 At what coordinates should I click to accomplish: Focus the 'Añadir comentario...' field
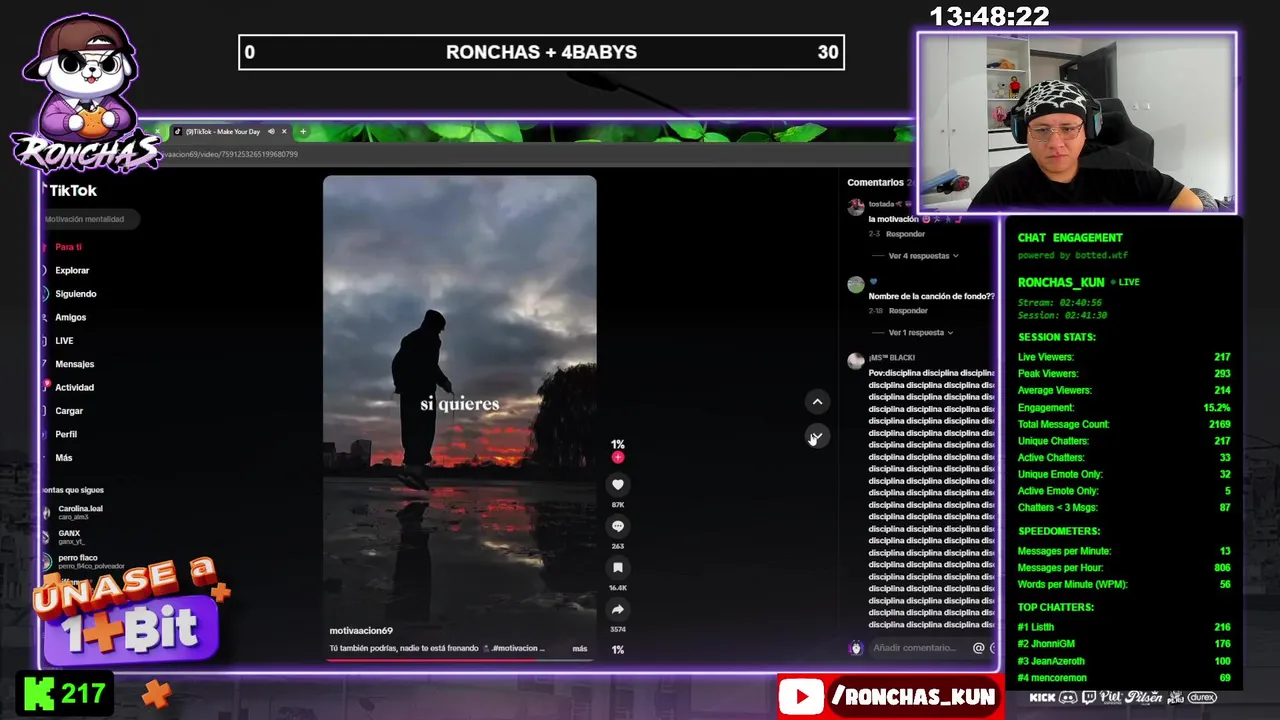(915, 648)
